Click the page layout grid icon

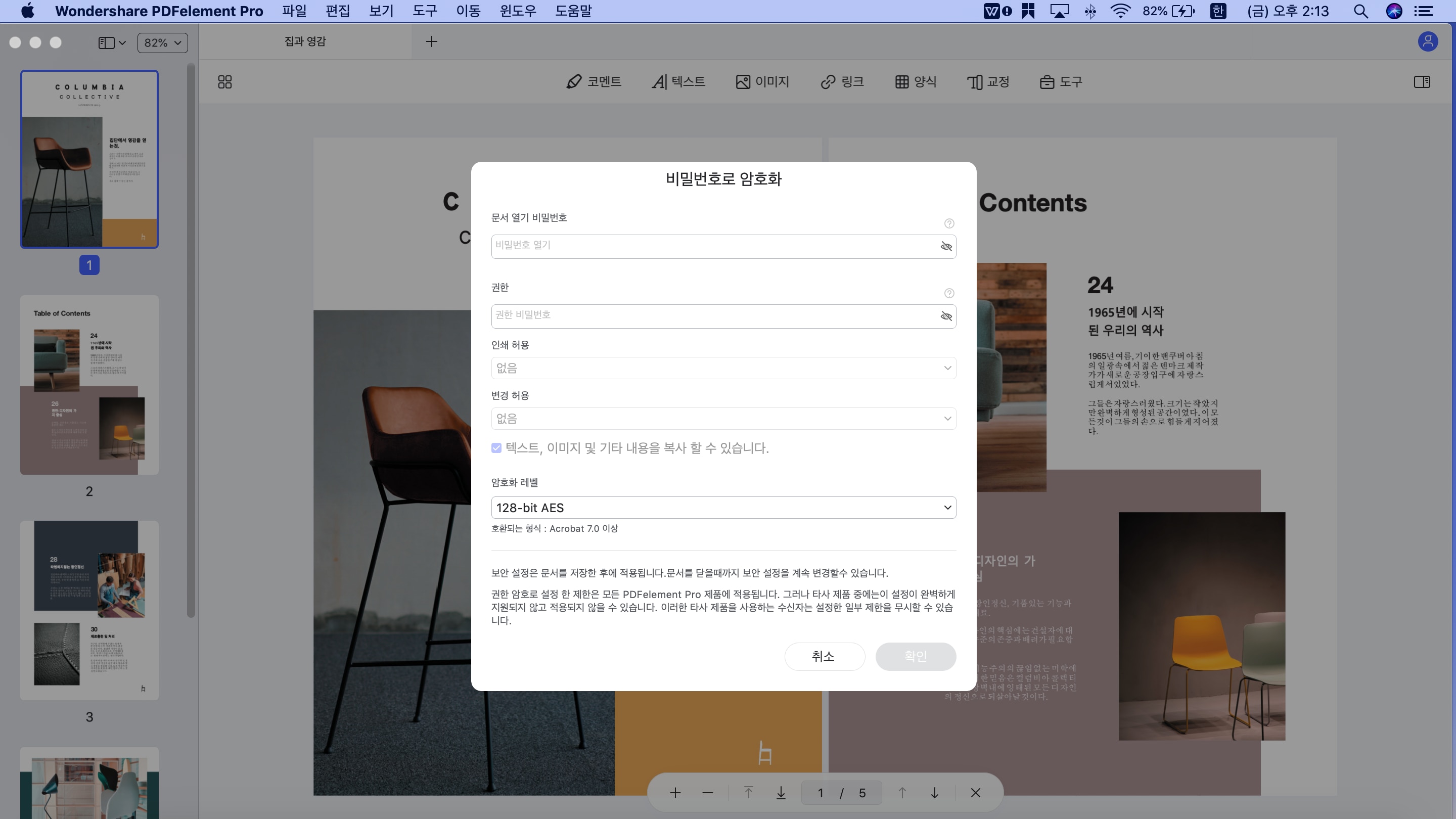[225, 82]
